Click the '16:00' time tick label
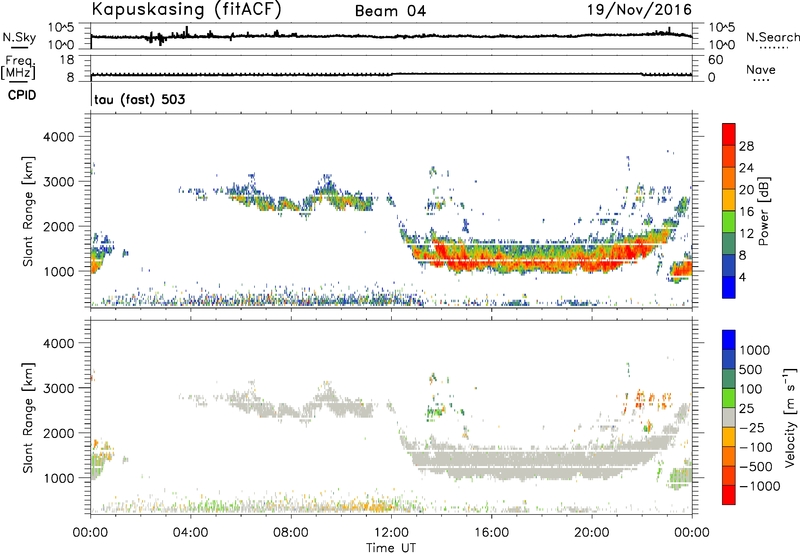The width and height of the screenshot is (800, 554). point(491,533)
